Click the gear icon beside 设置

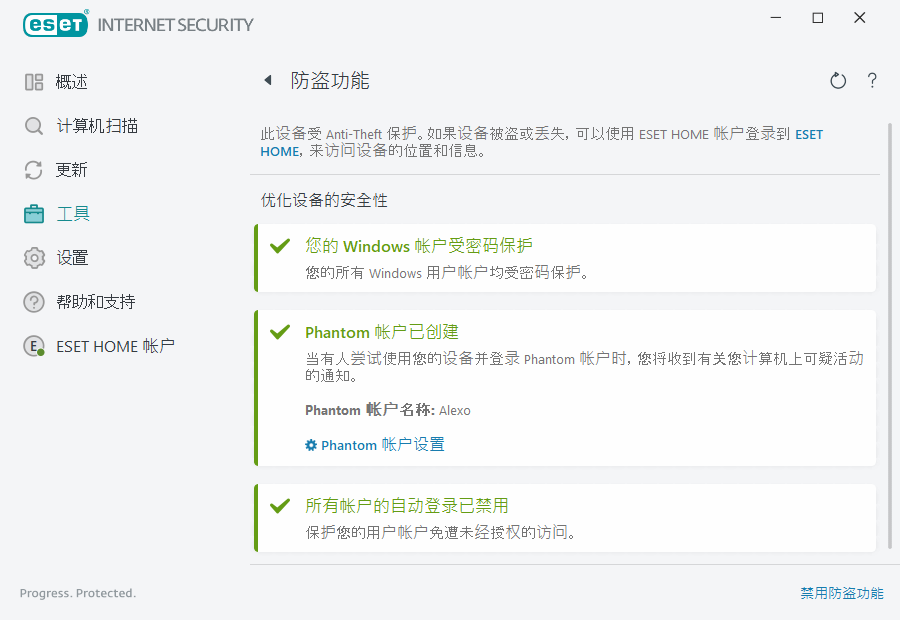pyautogui.click(x=34, y=258)
